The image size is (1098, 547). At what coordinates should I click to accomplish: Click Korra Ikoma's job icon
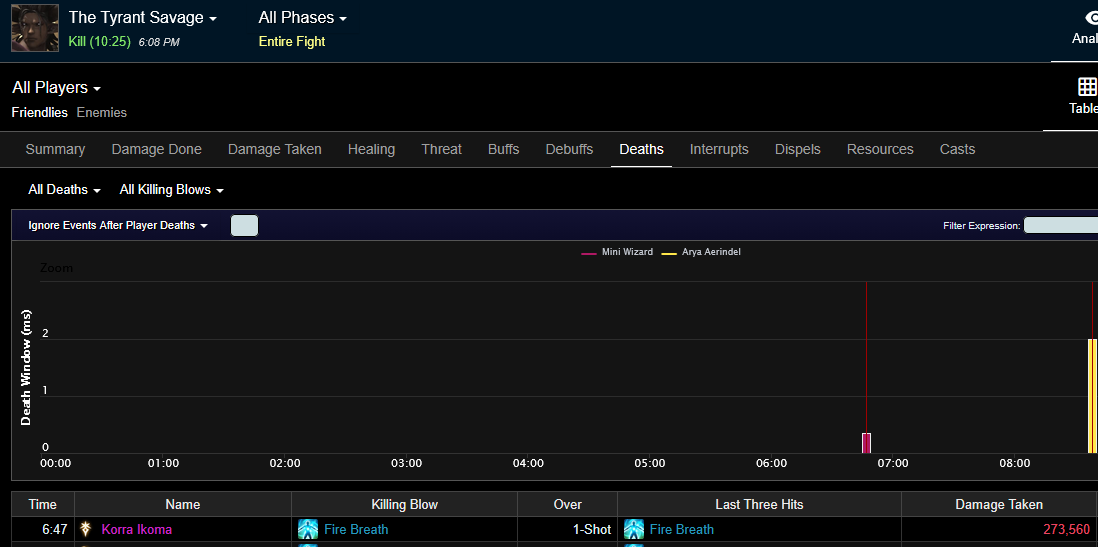86,529
